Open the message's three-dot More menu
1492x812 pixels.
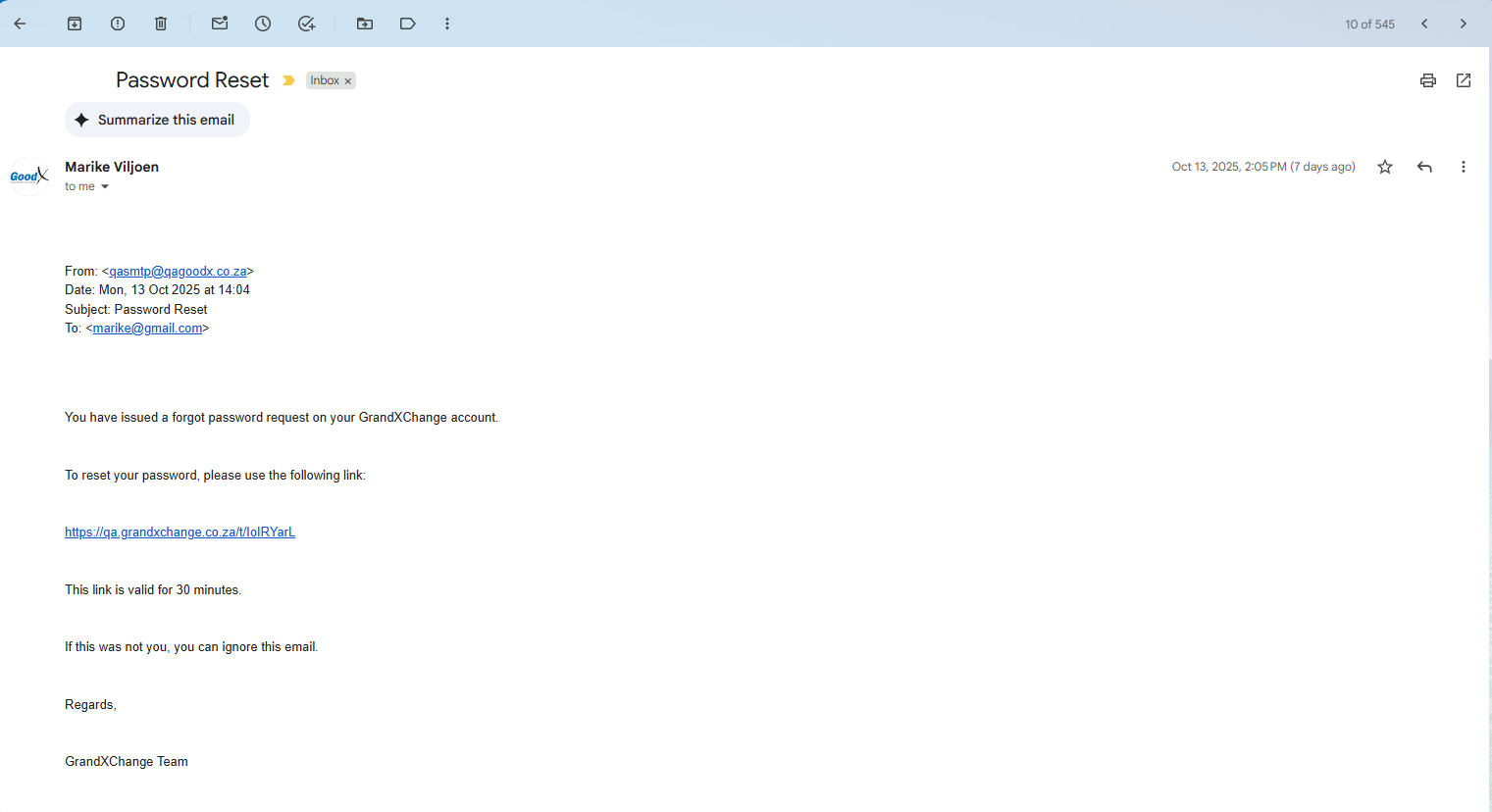(x=1464, y=167)
